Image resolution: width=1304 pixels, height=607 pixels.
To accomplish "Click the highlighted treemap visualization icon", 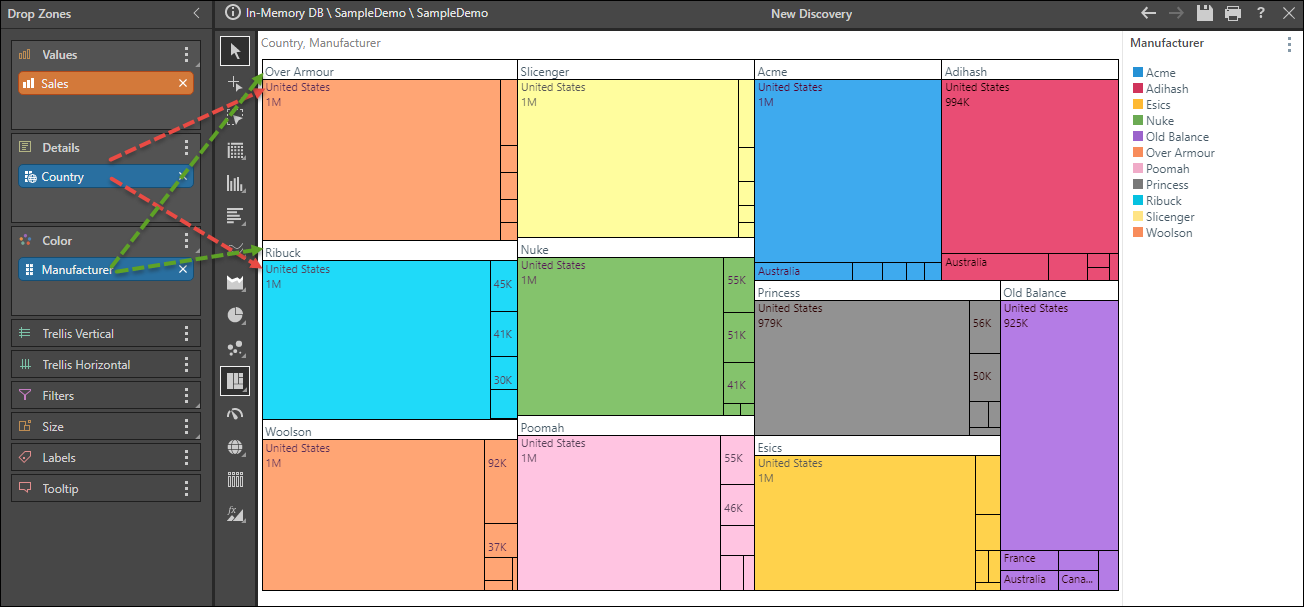I will 236,381.
